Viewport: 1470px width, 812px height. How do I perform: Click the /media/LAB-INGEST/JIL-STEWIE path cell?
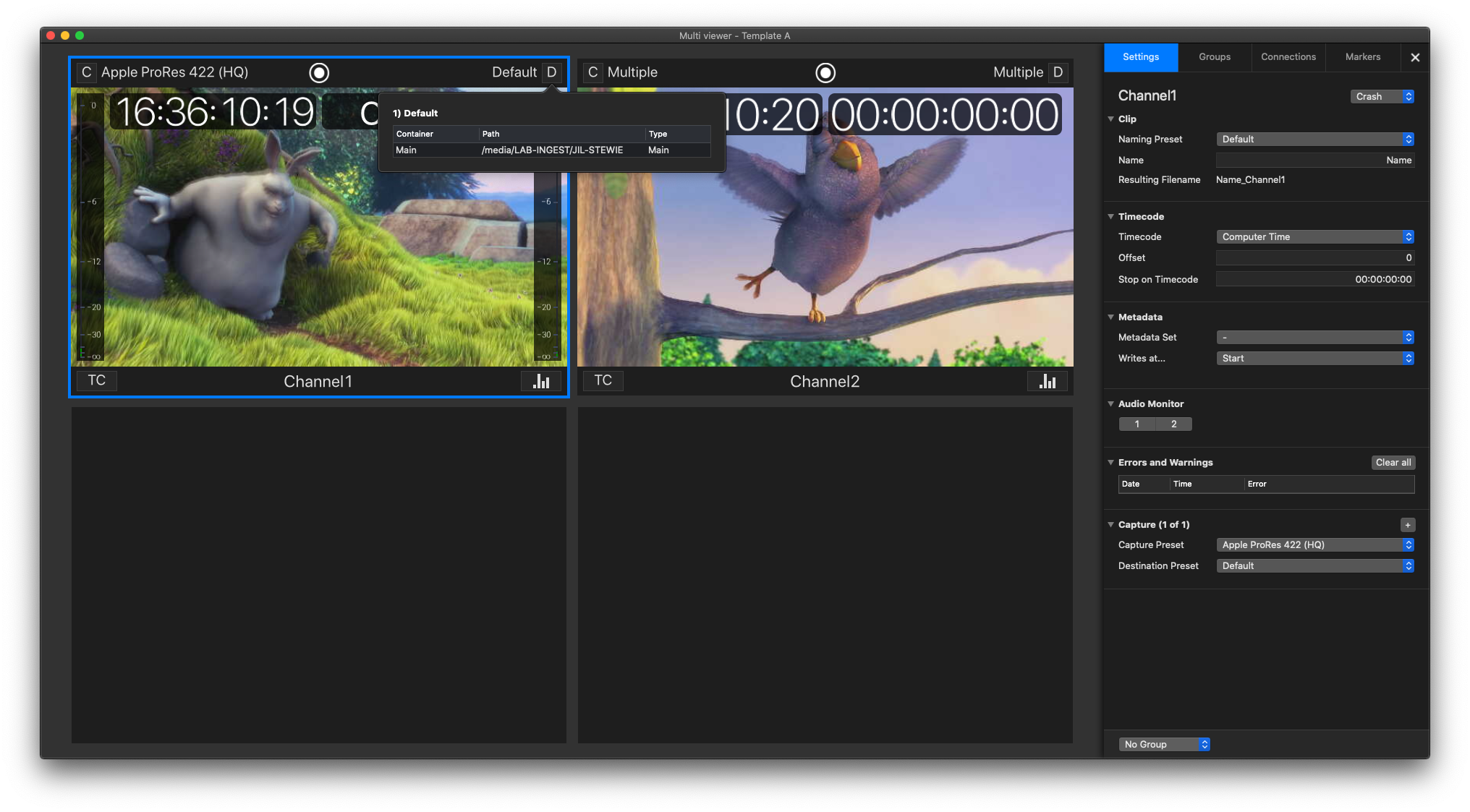point(553,150)
